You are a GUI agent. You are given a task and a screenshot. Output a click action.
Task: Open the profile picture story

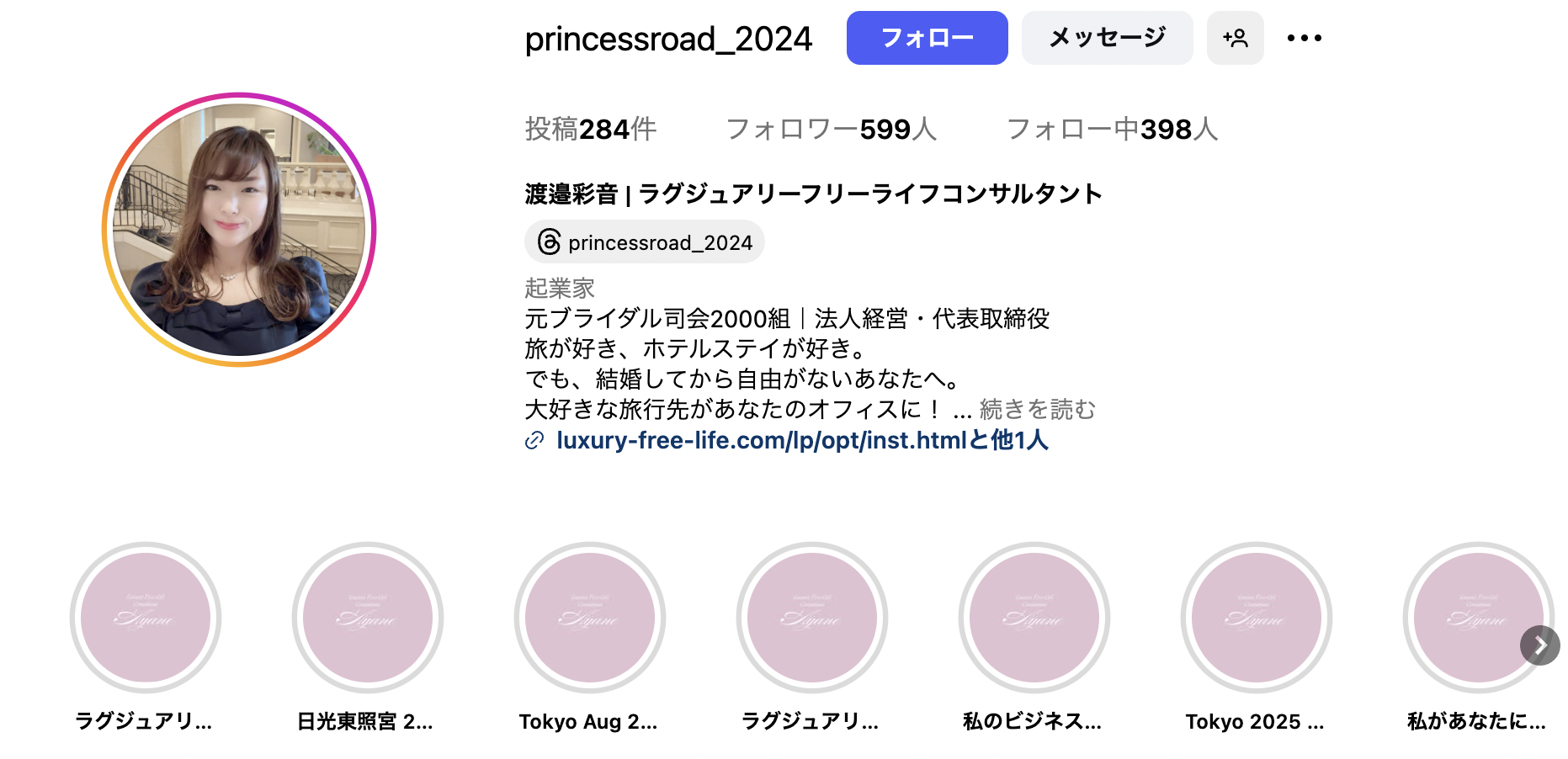click(x=239, y=230)
